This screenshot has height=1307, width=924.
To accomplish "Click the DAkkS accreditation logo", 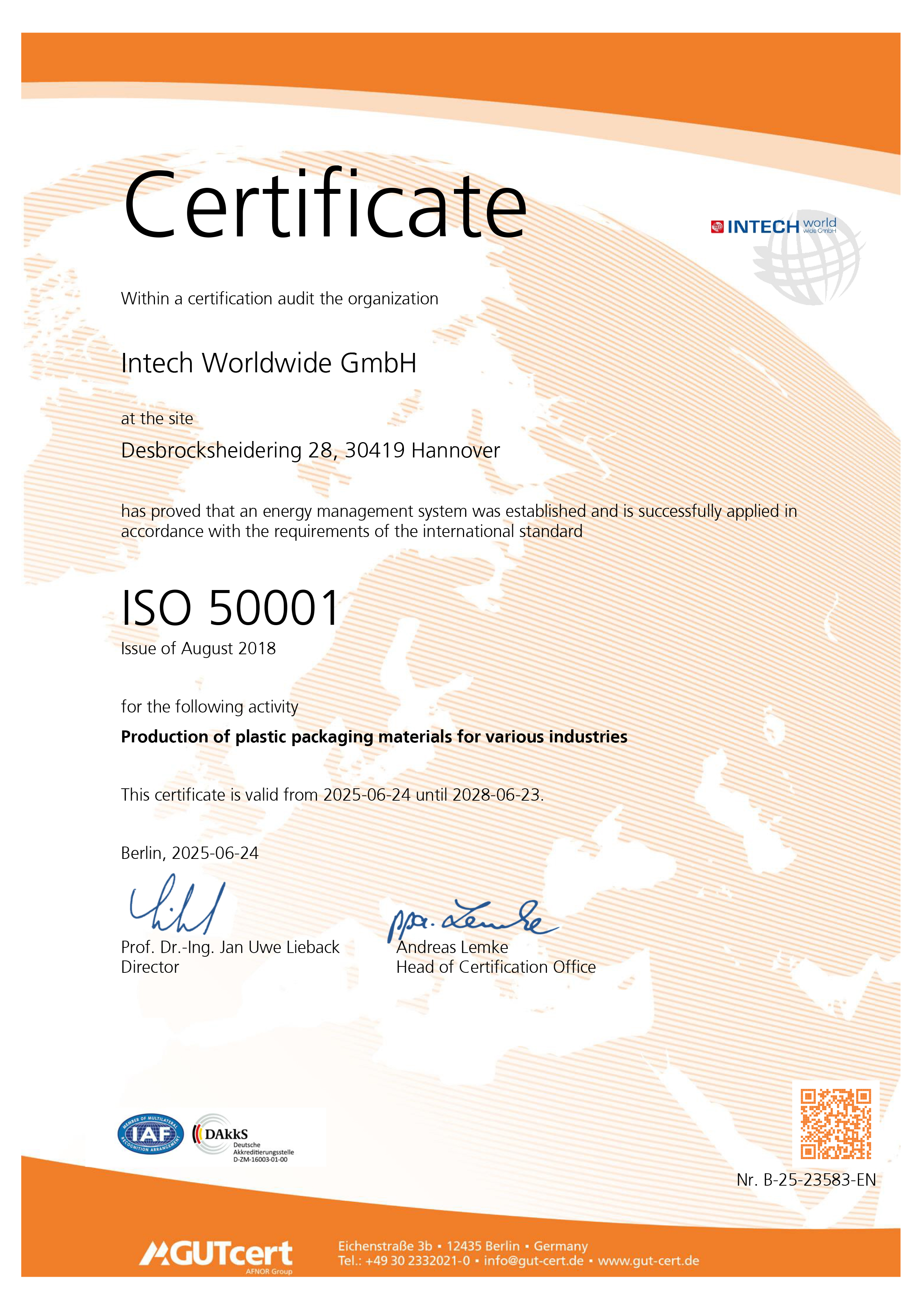I will [243, 1138].
